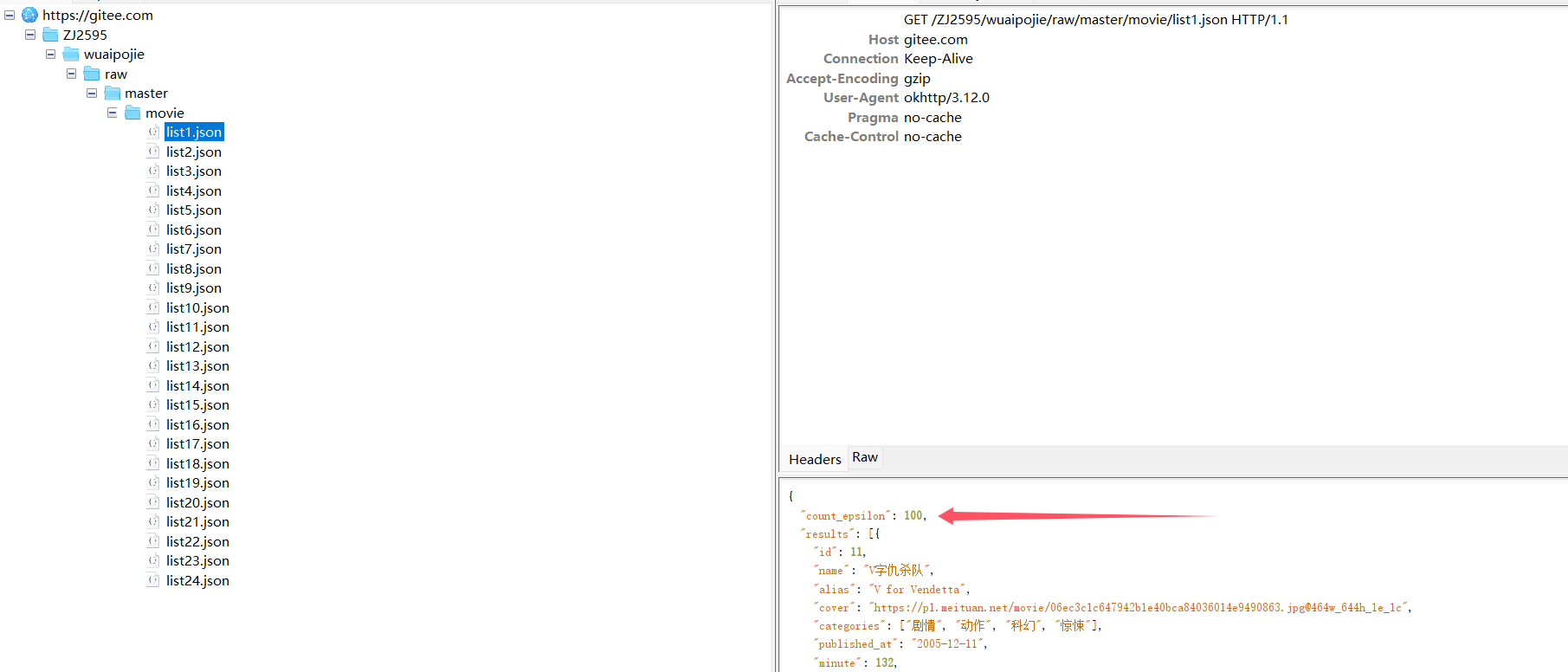Image resolution: width=1568 pixels, height=672 pixels.
Task: Click the file icon beside list15.json
Action: pos(153,404)
